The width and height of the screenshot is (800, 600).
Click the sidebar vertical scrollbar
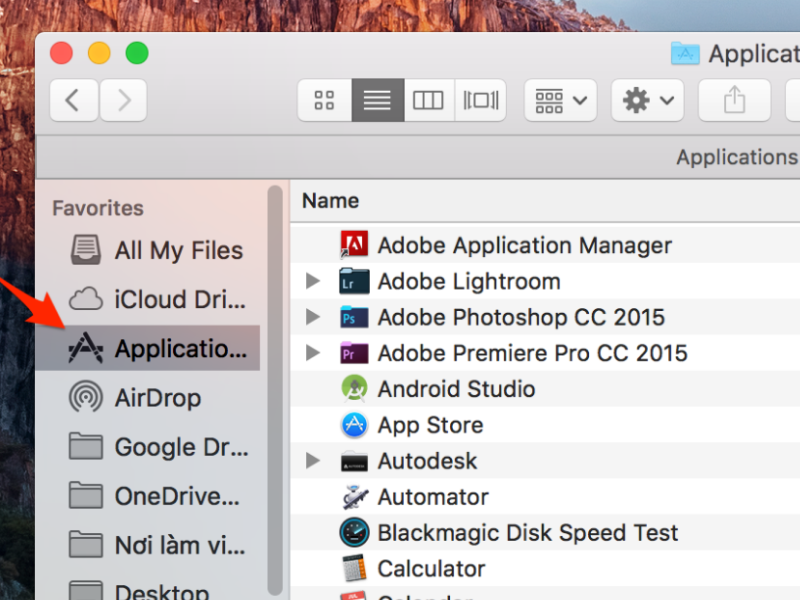pos(275,390)
